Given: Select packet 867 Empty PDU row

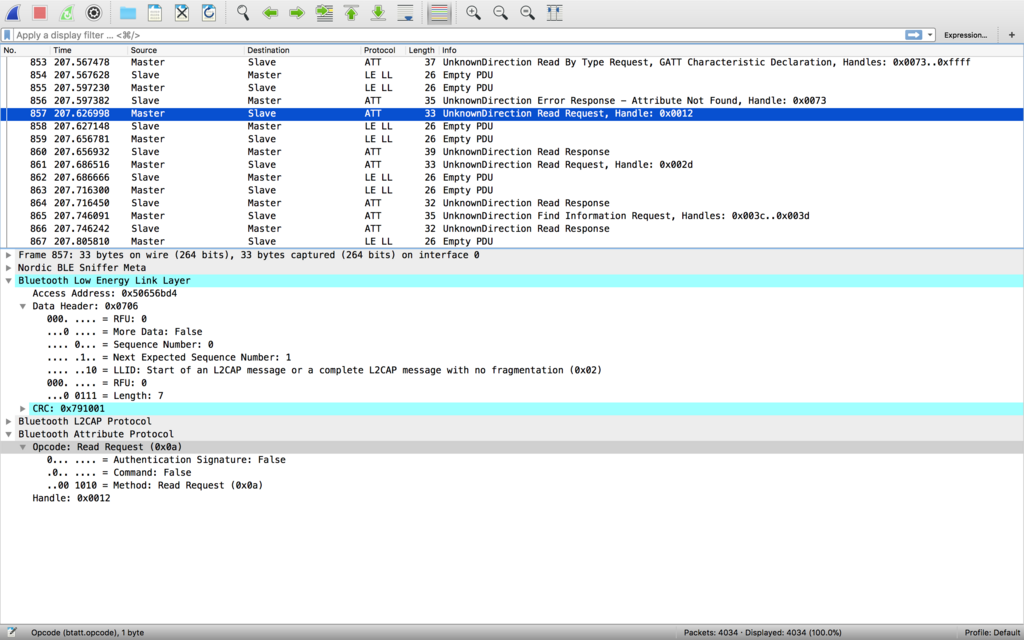Looking at the screenshot, I should coord(512,242).
